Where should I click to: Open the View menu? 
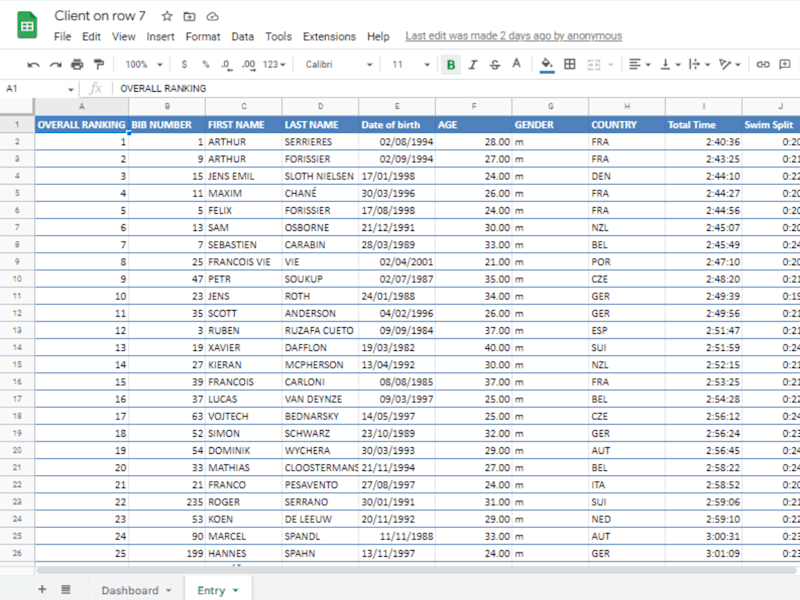123,36
